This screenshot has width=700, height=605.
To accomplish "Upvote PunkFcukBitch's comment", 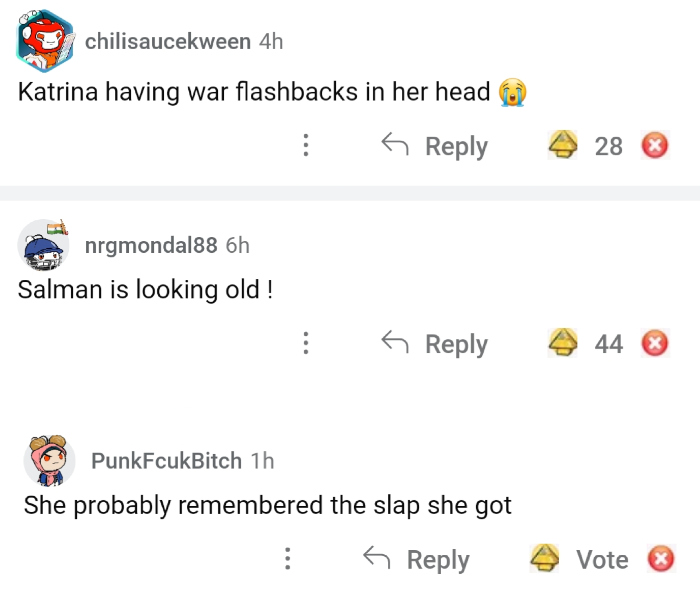I will click(x=545, y=558).
